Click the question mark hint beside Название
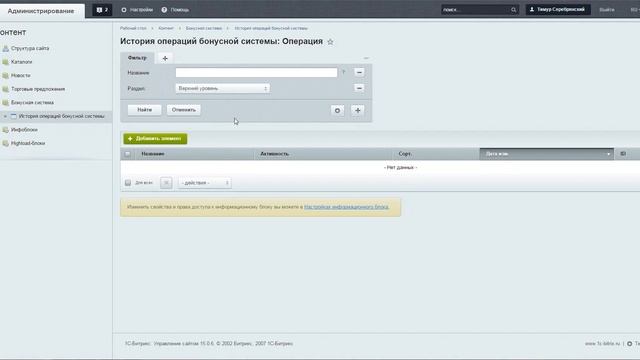Image resolution: width=640 pixels, height=360 pixels. (344, 72)
